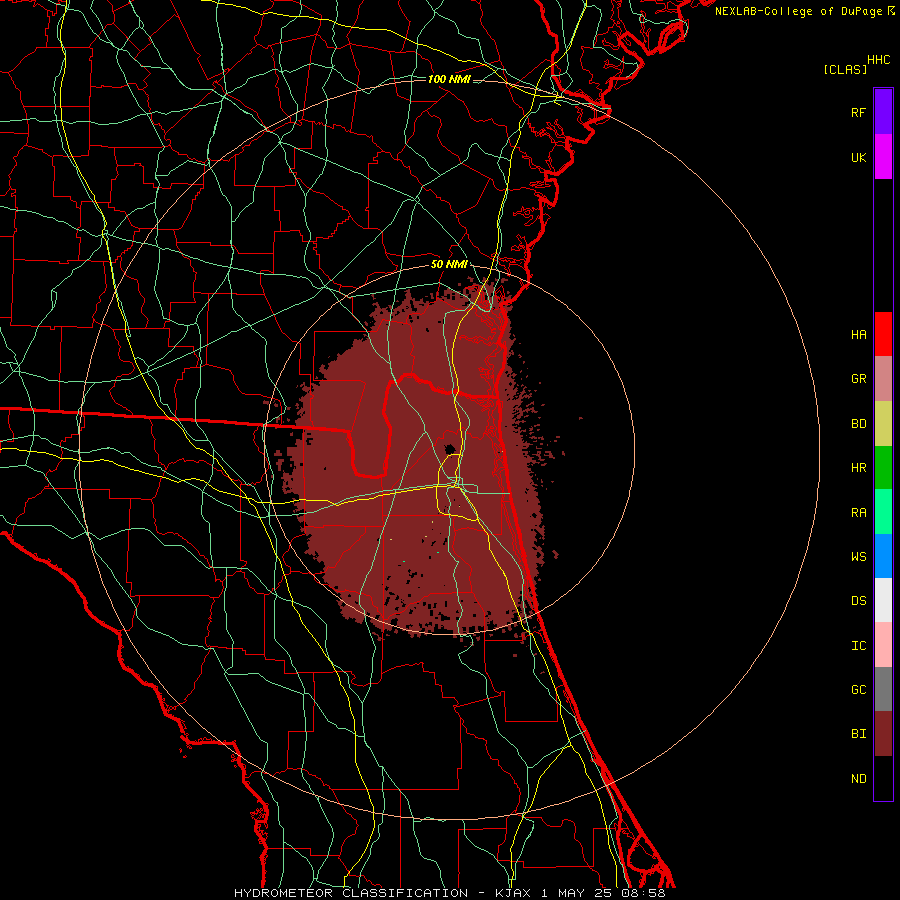The image size is (900, 900).
Task: Click the HYDROMETEOR CLASSIFICATION caption text
Action: click(x=351, y=893)
